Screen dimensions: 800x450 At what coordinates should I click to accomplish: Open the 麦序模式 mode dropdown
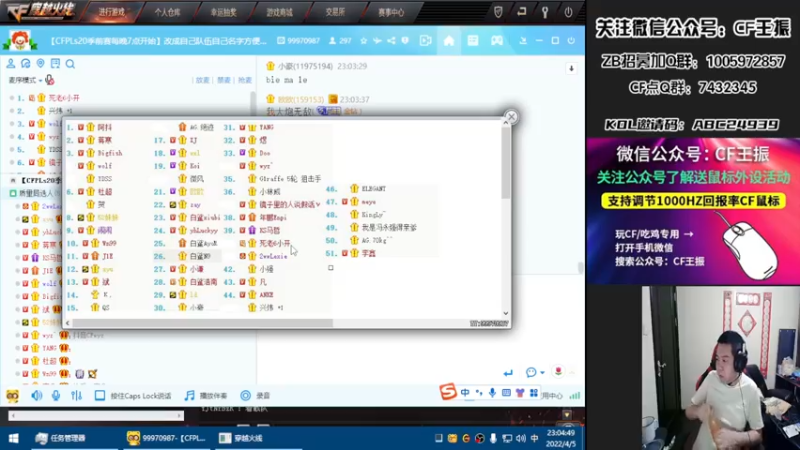[25, 80]
